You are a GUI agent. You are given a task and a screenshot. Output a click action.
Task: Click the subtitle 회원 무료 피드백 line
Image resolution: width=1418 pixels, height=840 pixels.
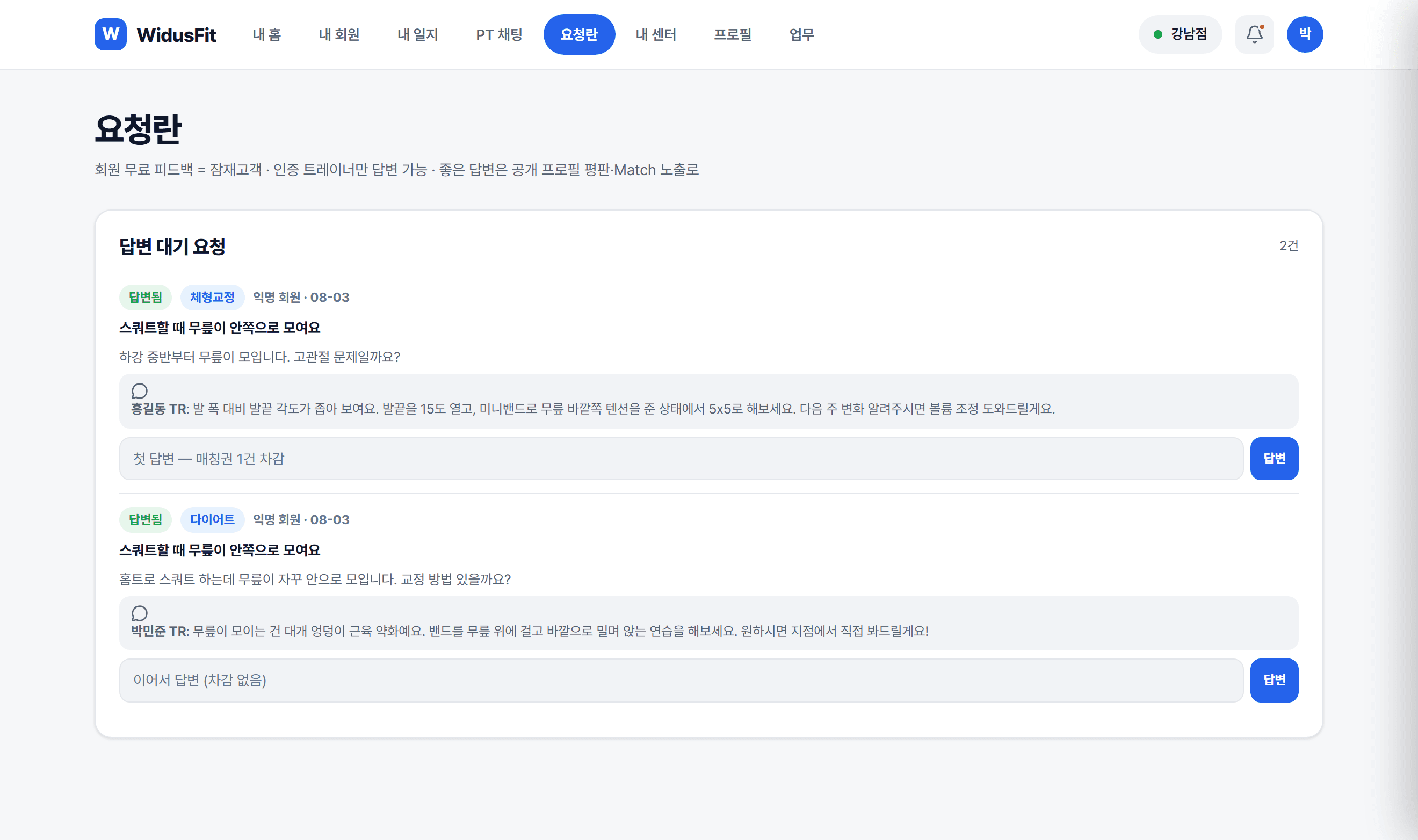(x=396, y=170)
